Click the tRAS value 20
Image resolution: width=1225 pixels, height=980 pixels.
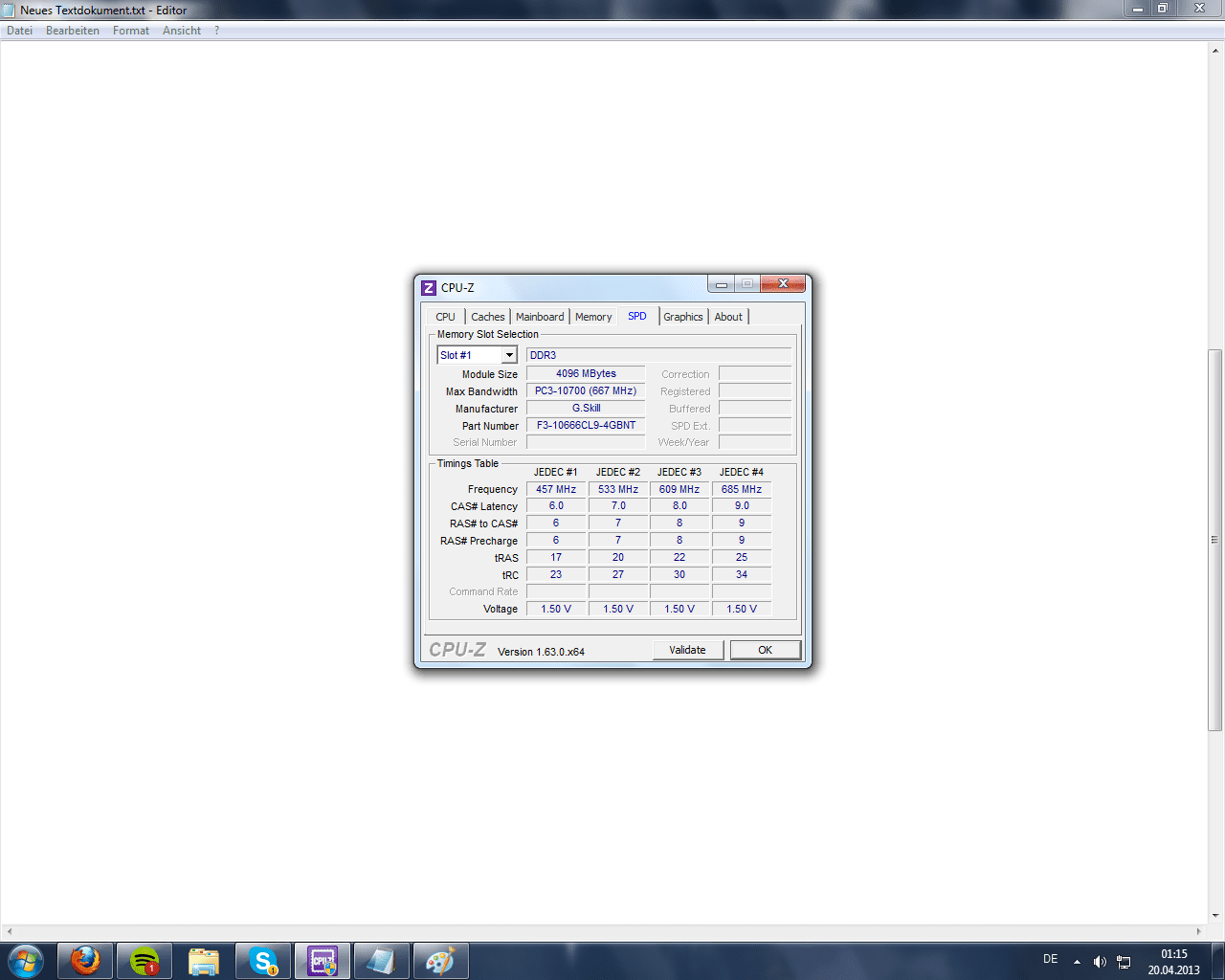coord(618,557)
